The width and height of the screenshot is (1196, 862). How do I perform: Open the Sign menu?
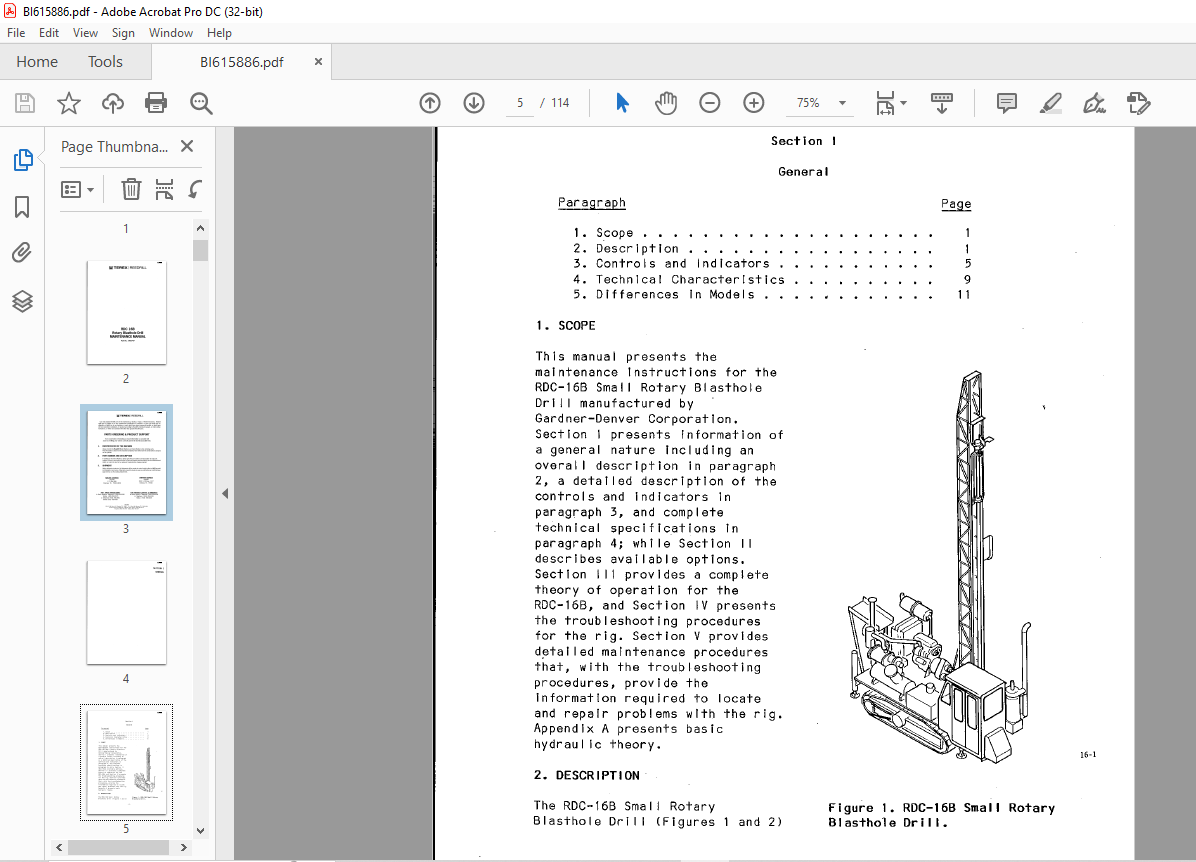[x=123, y=33]
